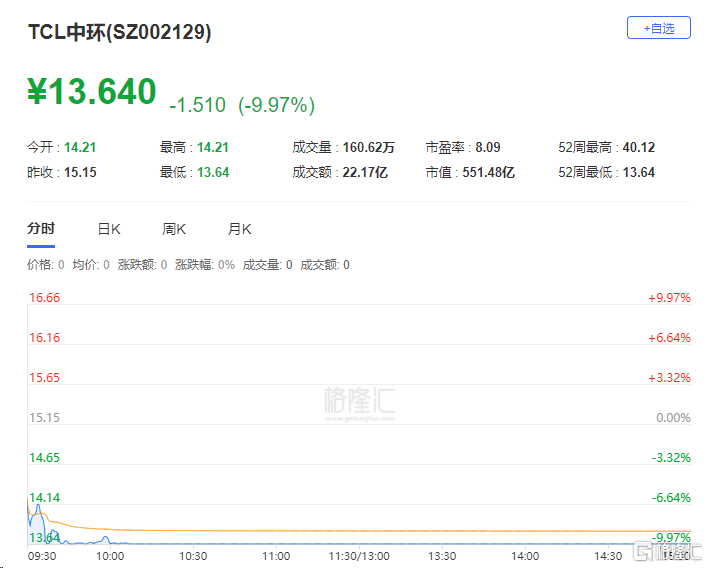The image size is (708, 568).
Task: Click the 11:00 time axis marker
Action: [x=276, y=556]
